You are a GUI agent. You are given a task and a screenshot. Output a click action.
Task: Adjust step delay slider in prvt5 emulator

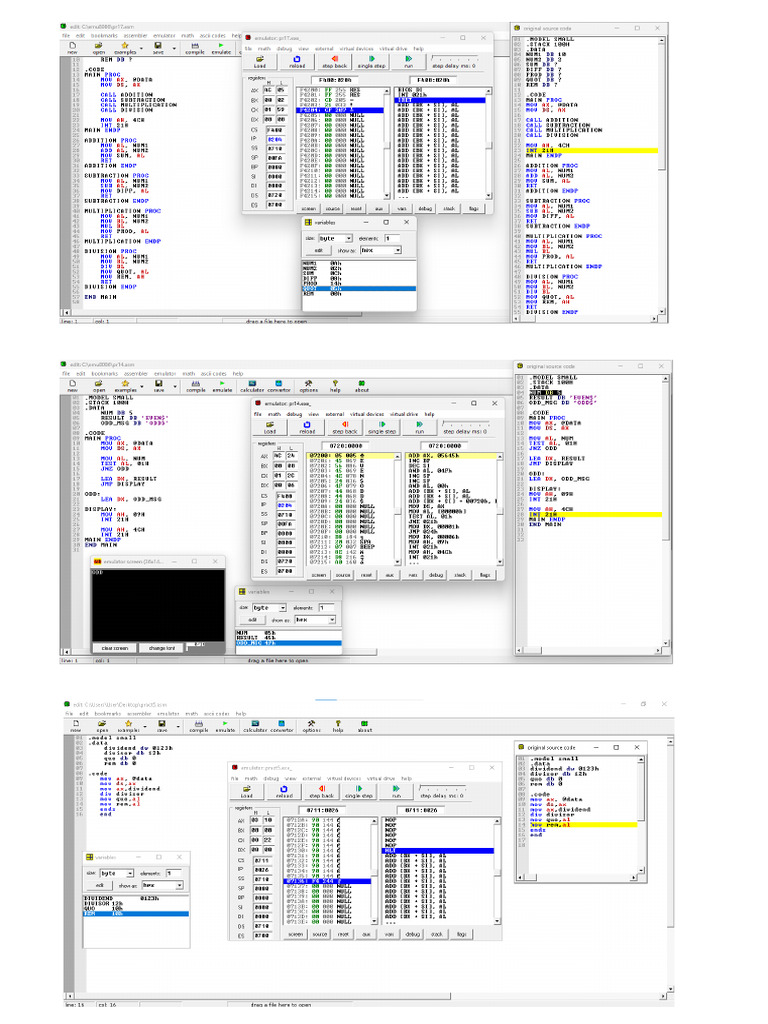click(445, 788)
